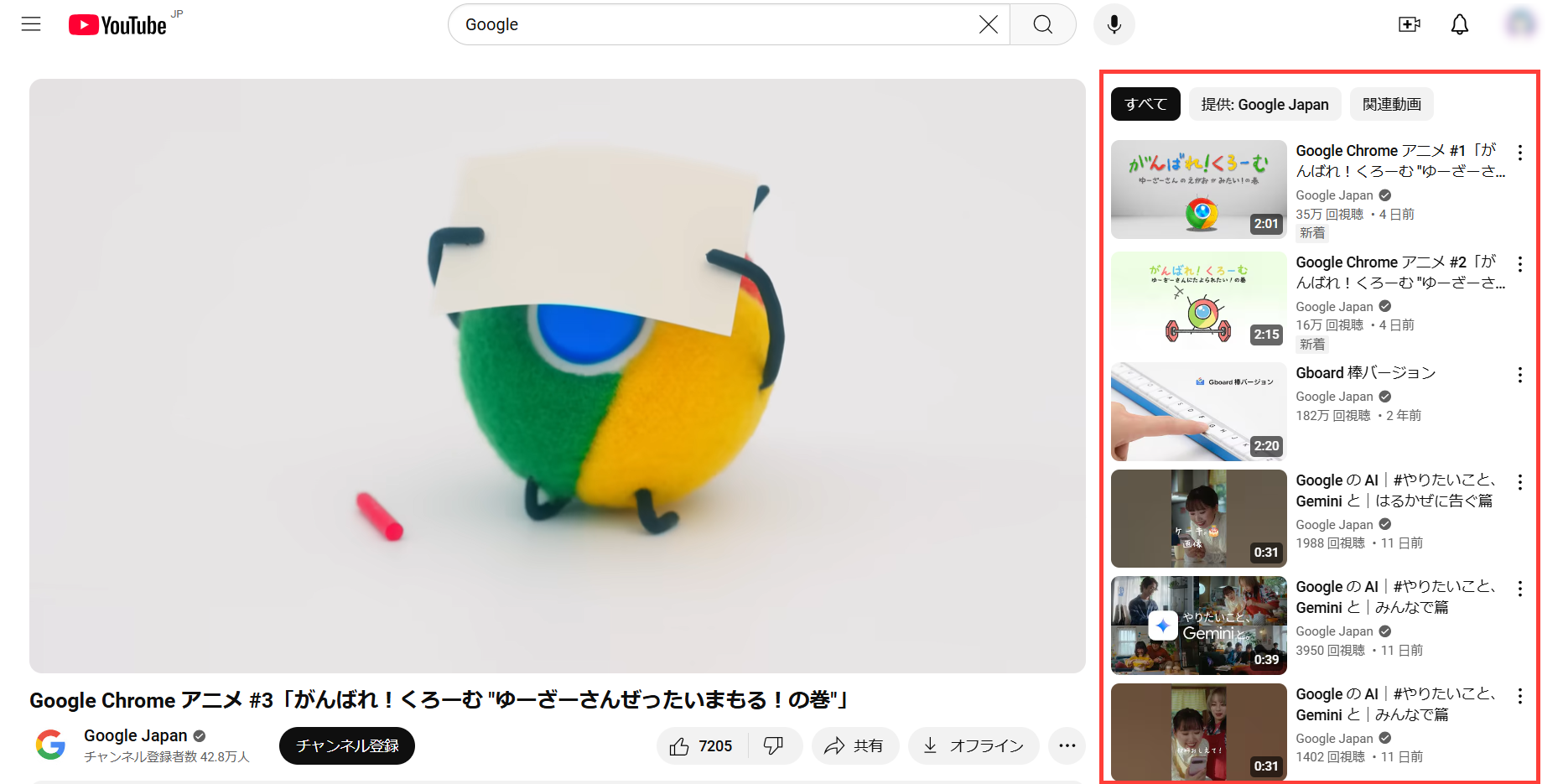Open the Google Japan channel name

[136, 735]
